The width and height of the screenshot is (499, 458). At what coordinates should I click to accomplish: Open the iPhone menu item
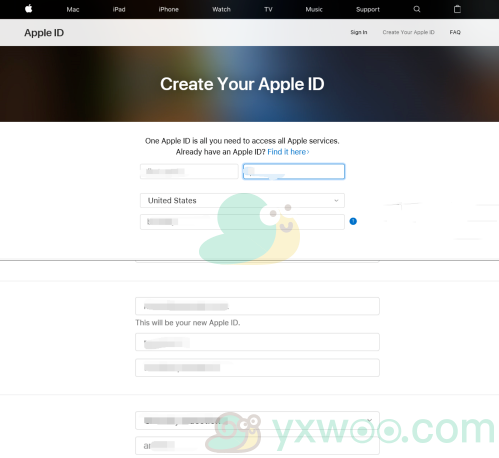(x=169, y=9)
